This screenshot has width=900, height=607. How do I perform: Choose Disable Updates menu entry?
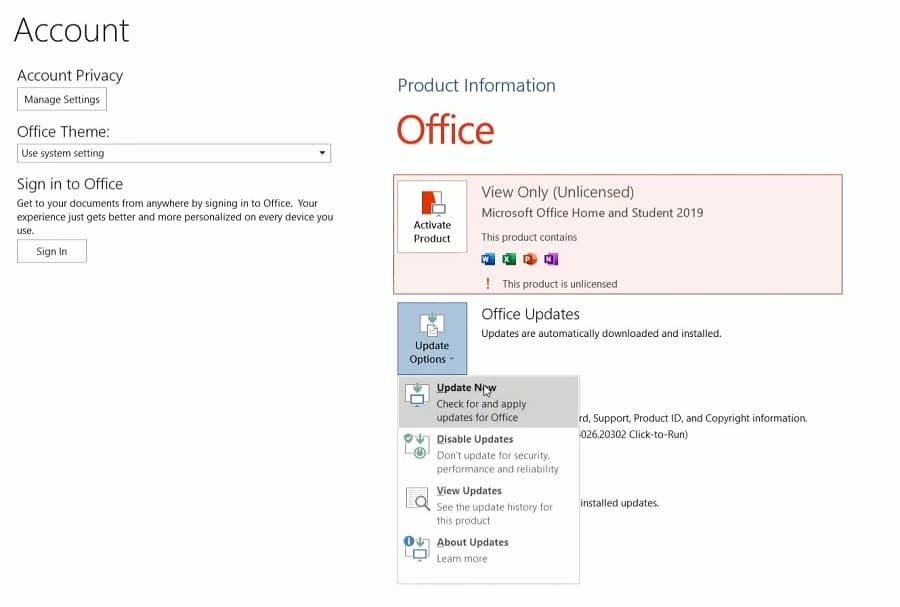tap(488, 454)
